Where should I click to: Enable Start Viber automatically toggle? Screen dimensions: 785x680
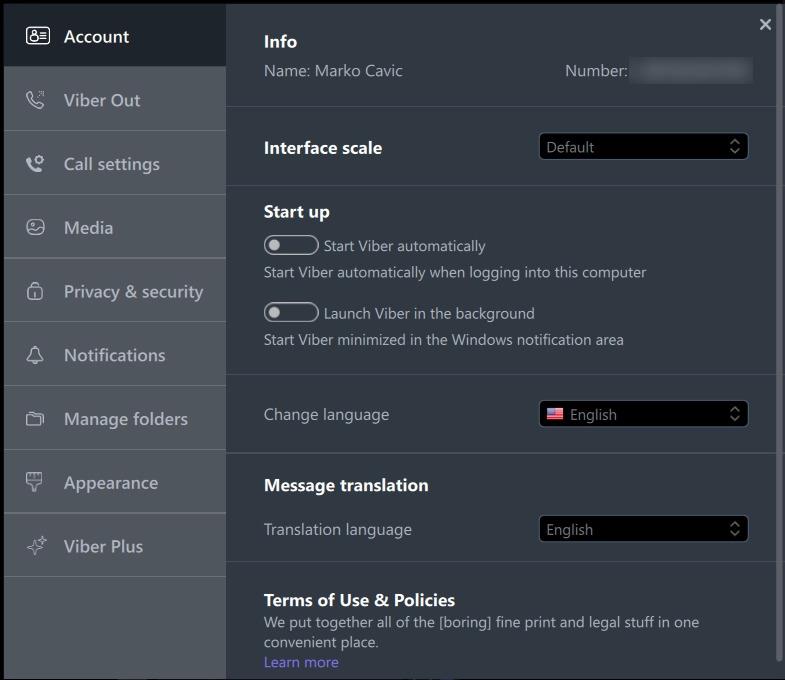[x=291, y=246]
